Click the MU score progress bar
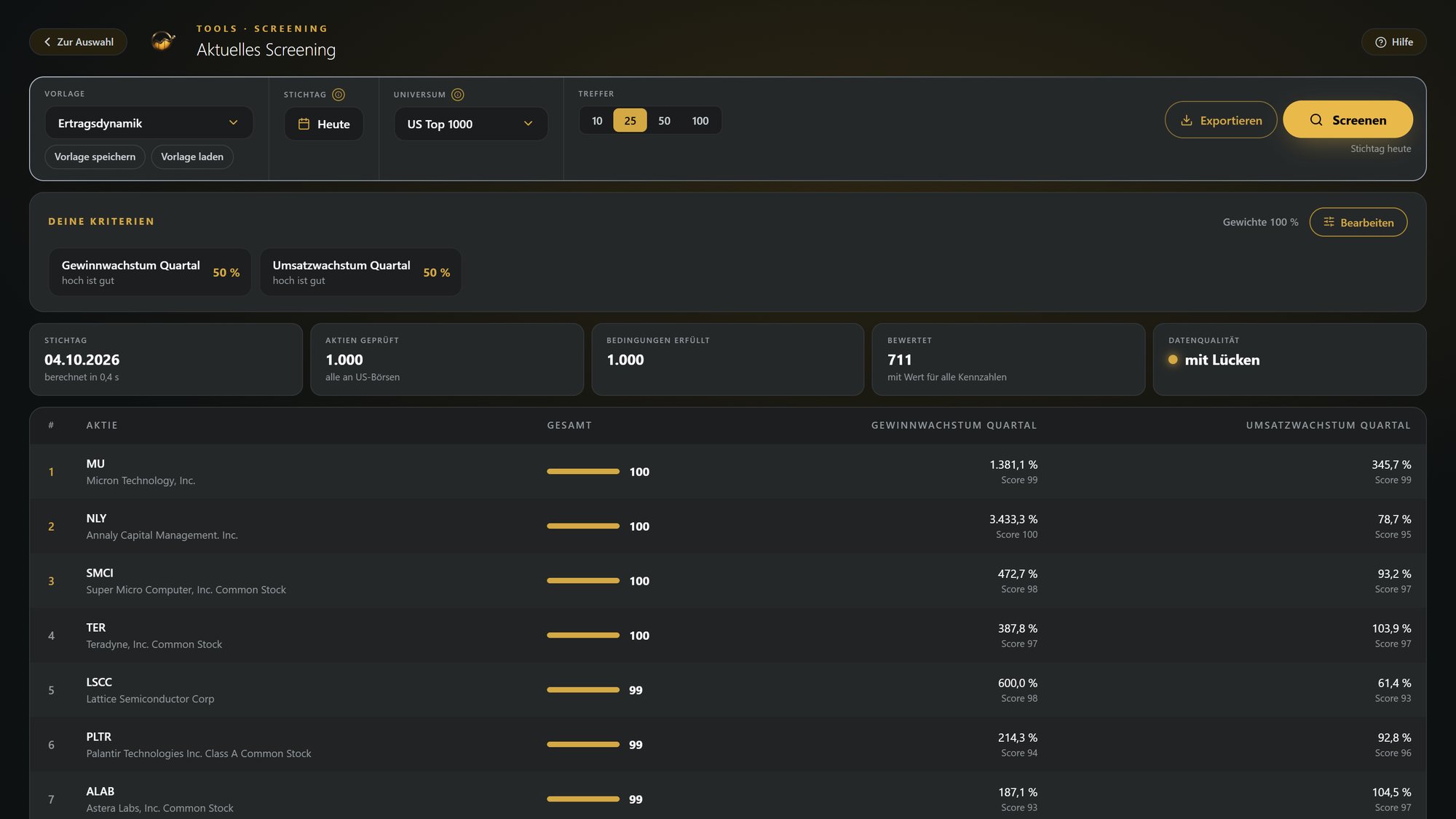 coord(583,472)
